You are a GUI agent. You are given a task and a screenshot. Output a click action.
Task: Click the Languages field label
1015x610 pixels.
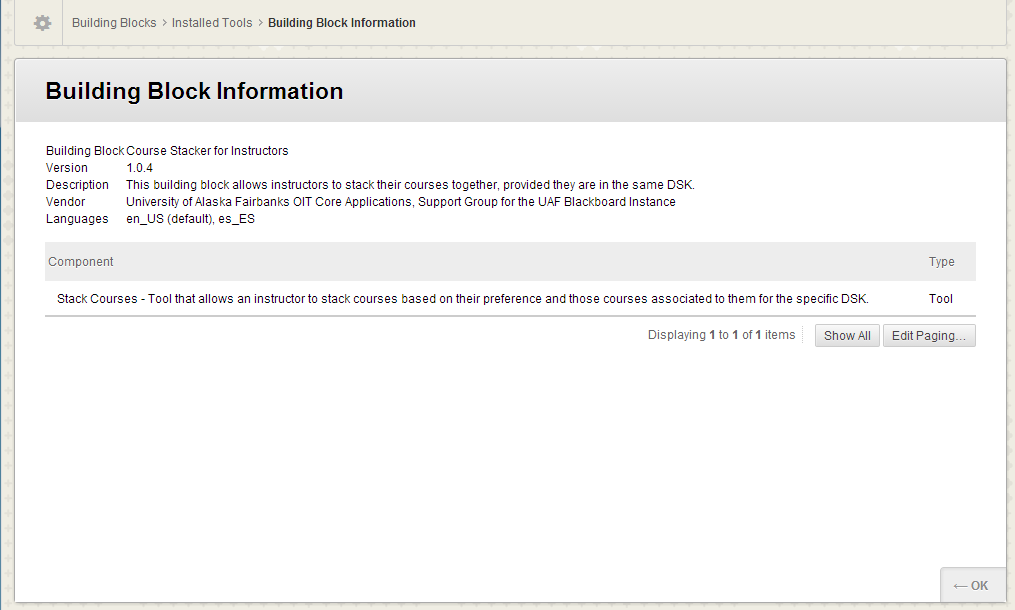pyautogui.click(x=76, y=219)
